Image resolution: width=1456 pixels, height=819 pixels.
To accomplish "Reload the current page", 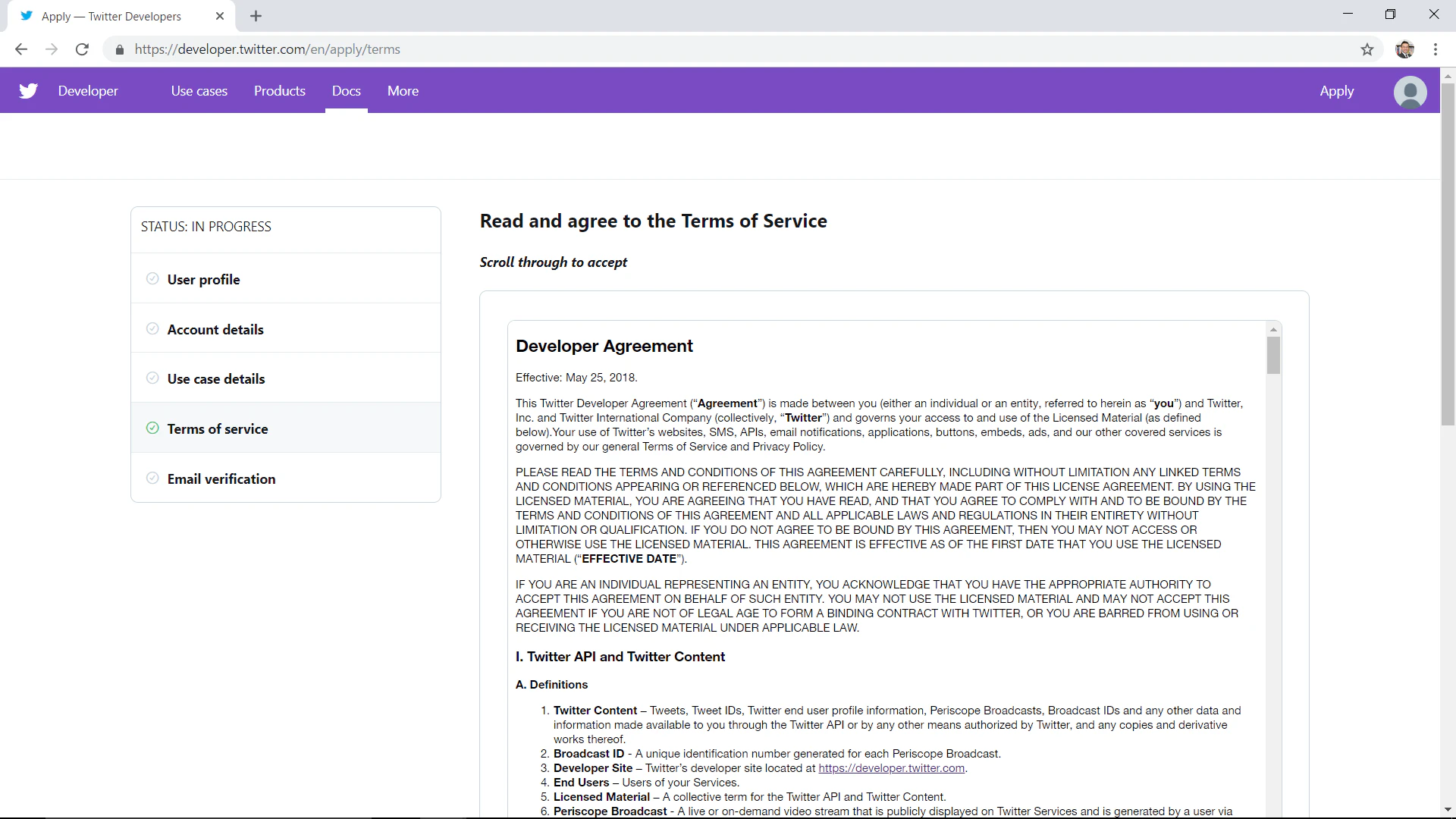I will pyautogui.click(x=82, y=49).
